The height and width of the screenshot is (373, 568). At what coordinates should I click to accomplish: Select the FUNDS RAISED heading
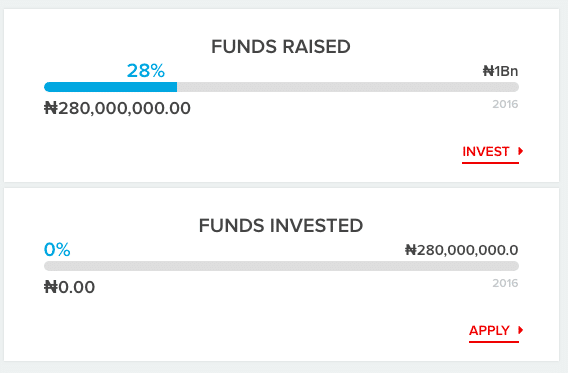281,47
